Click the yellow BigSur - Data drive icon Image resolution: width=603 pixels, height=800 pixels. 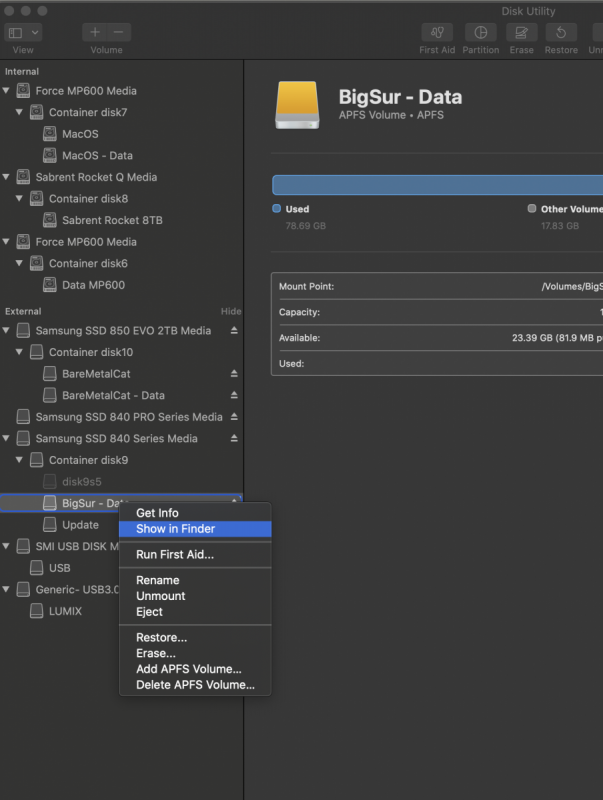tap(297, 105)
